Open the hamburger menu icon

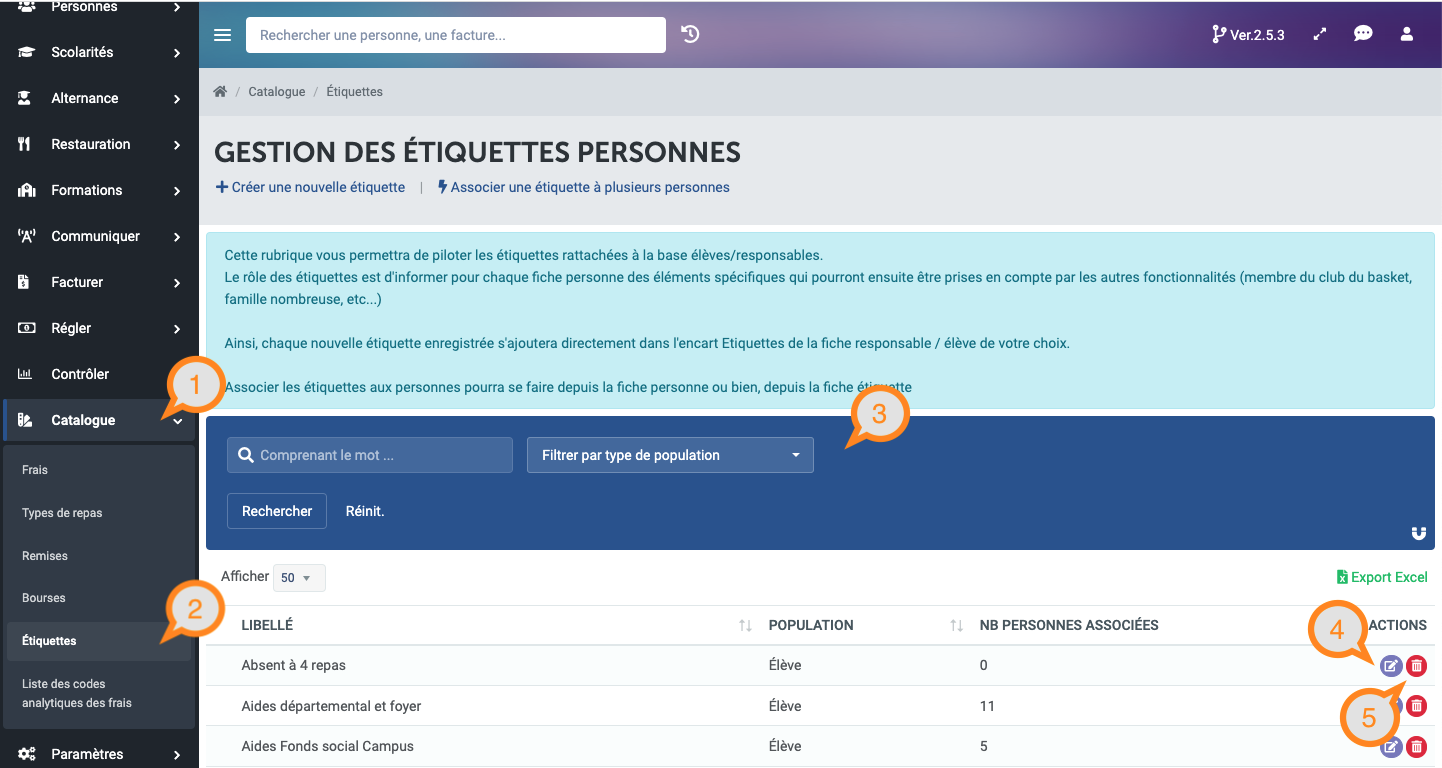click(223, 35)
